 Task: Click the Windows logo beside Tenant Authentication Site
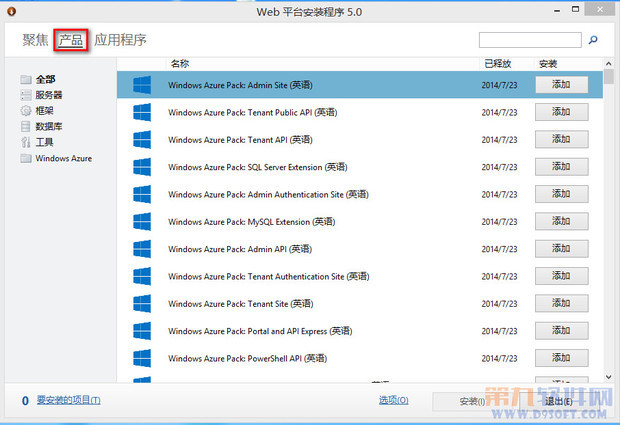coord(142,276)
